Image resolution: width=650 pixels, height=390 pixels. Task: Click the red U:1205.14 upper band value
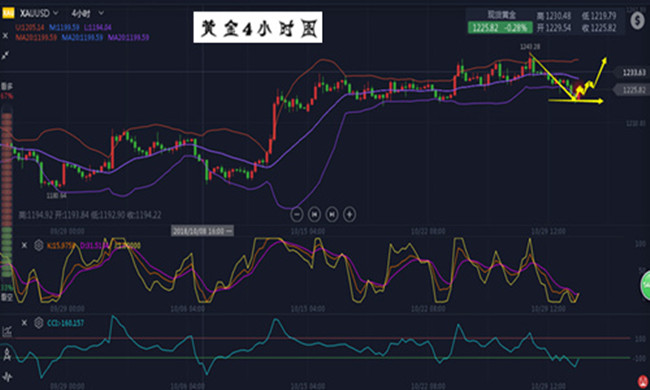(30, 28)
